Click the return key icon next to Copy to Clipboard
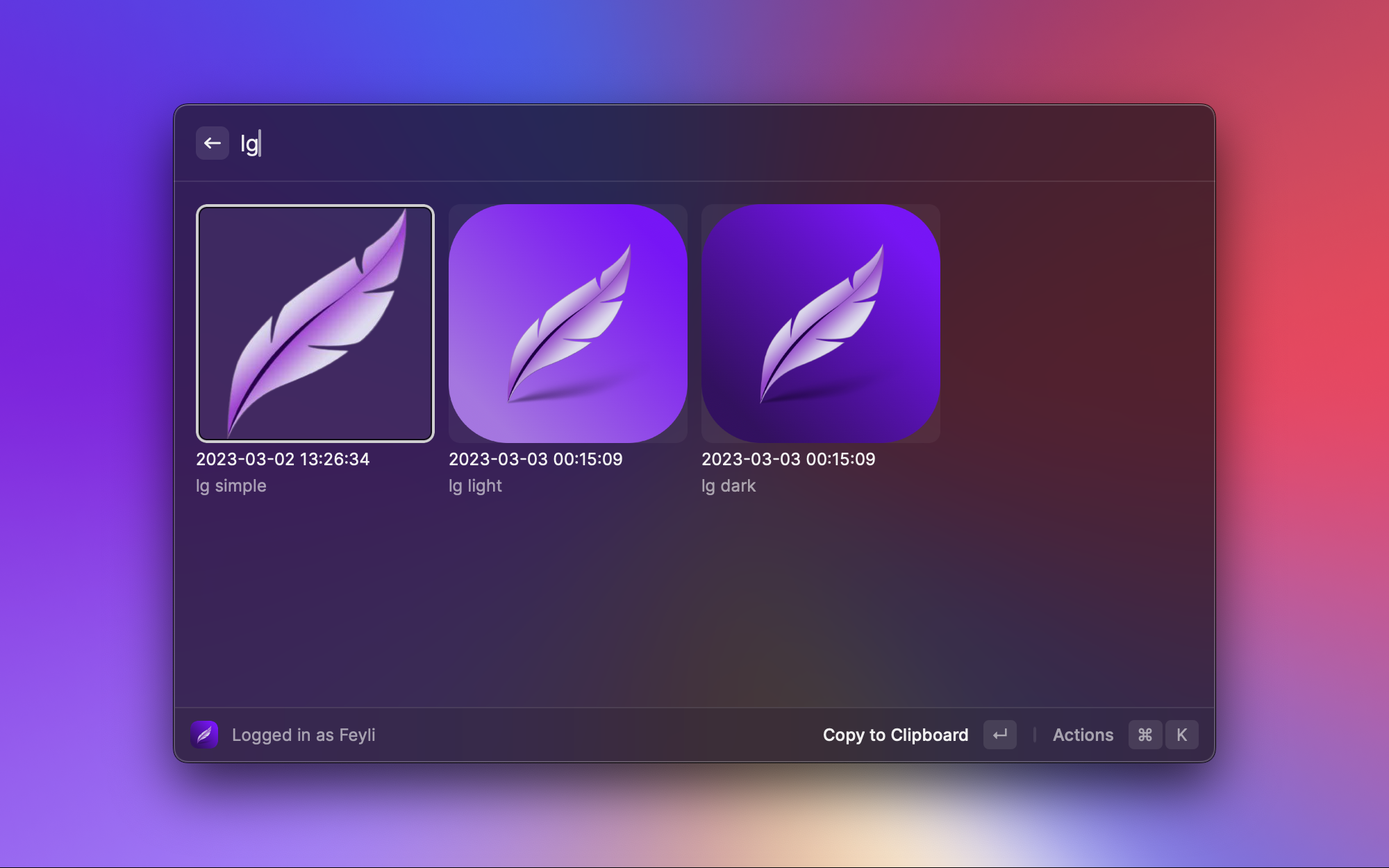The width and height of the screenshot is (1389, 868). pyautogui.click(x=999, y=735)
